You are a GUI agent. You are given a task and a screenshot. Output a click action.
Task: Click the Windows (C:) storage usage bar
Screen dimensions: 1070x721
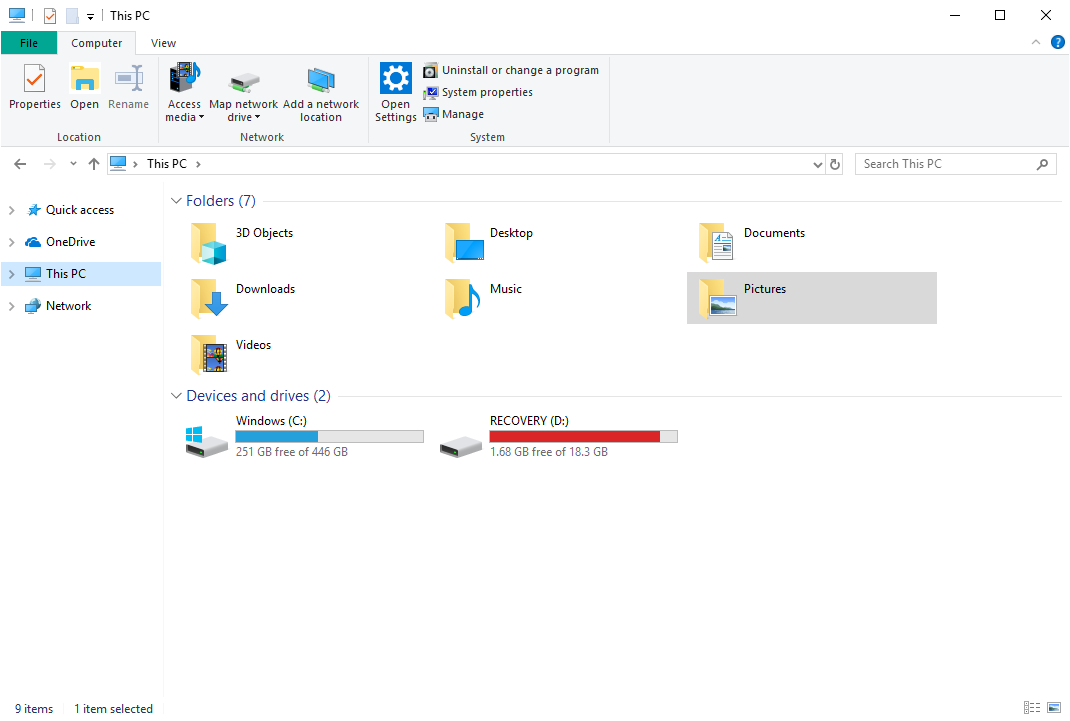tap(329, 435)
